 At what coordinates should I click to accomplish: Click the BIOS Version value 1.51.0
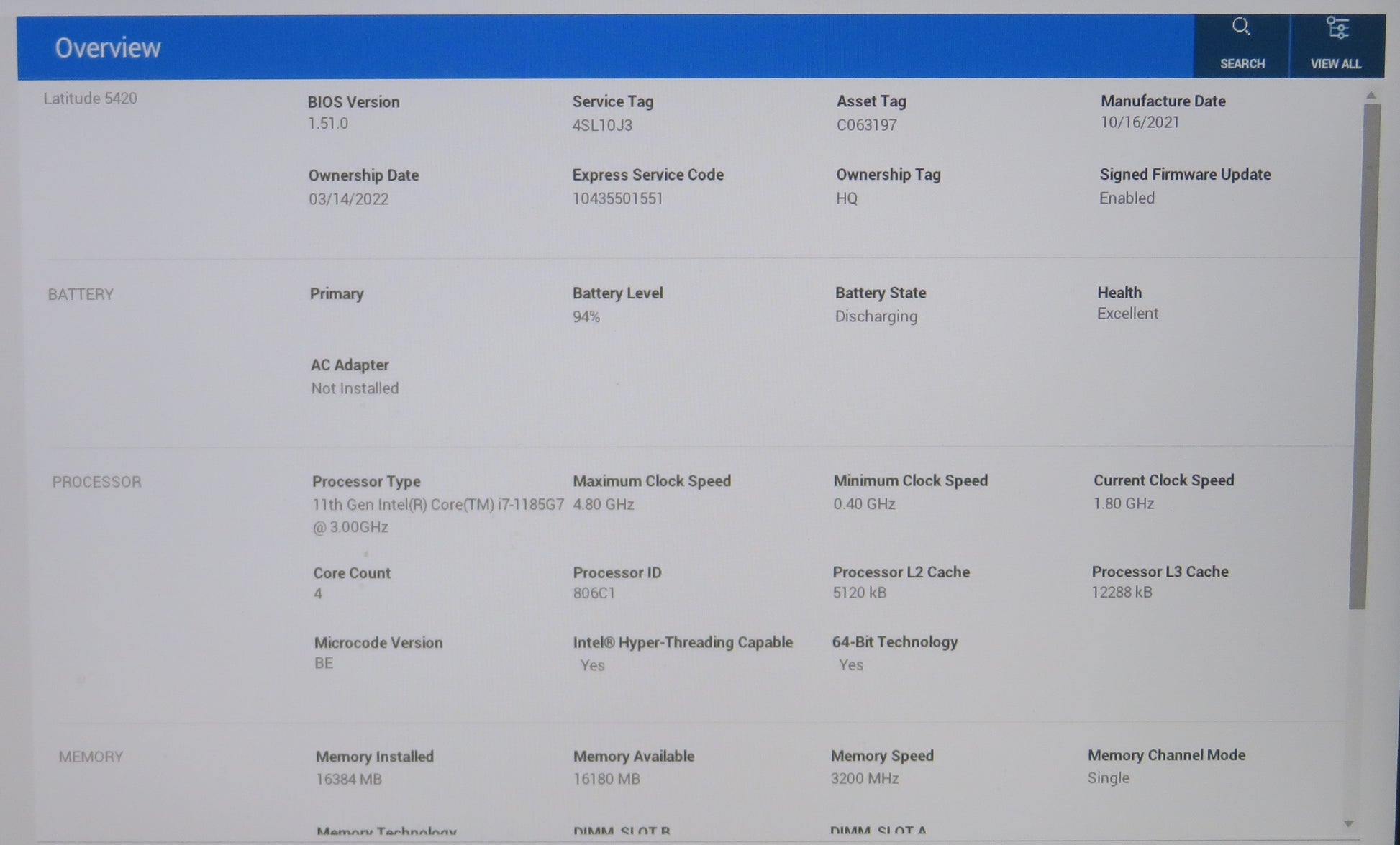pyautogui.click(x=328, y=124)
